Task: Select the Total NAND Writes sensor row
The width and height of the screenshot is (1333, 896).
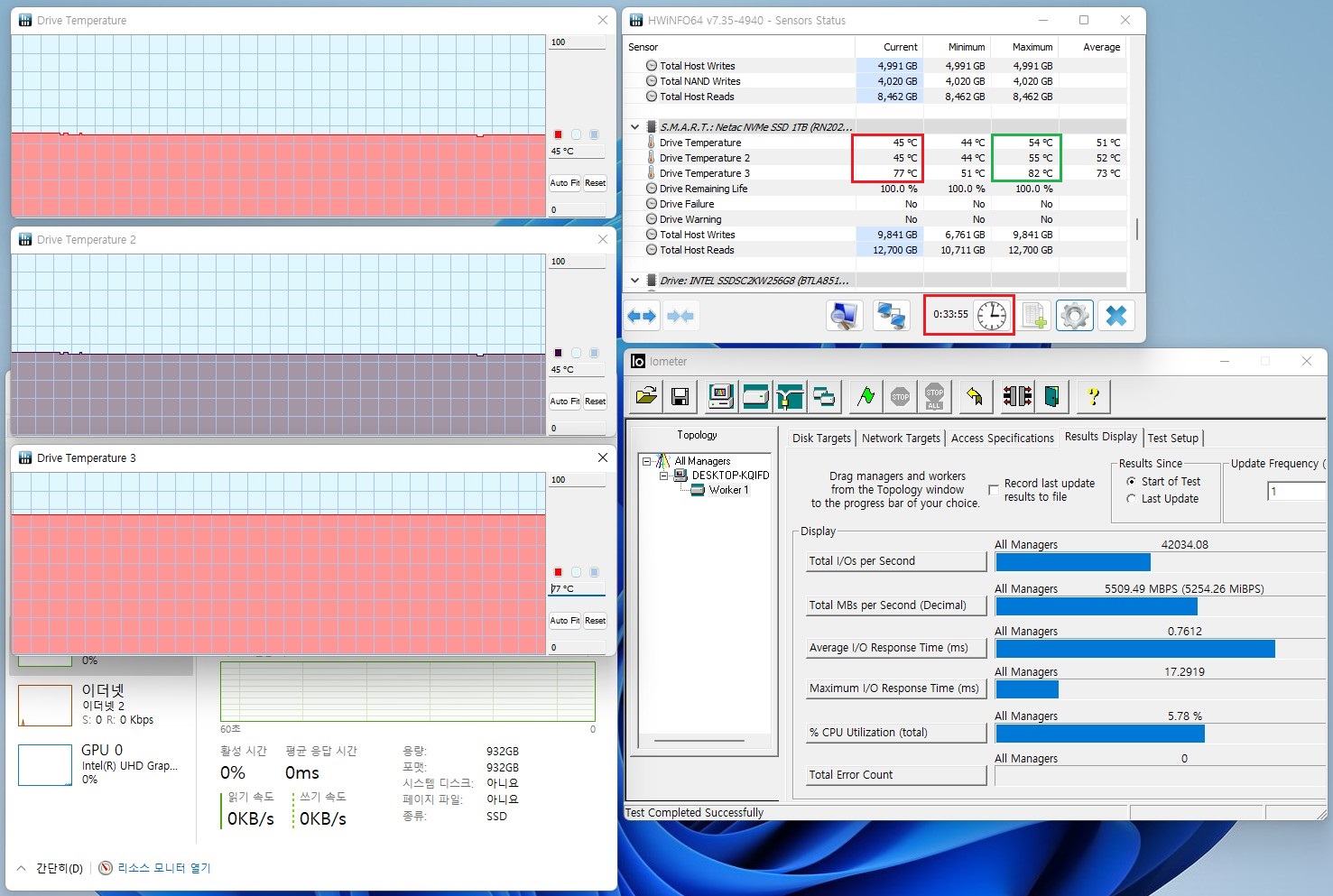Action: tap(875, 81)
